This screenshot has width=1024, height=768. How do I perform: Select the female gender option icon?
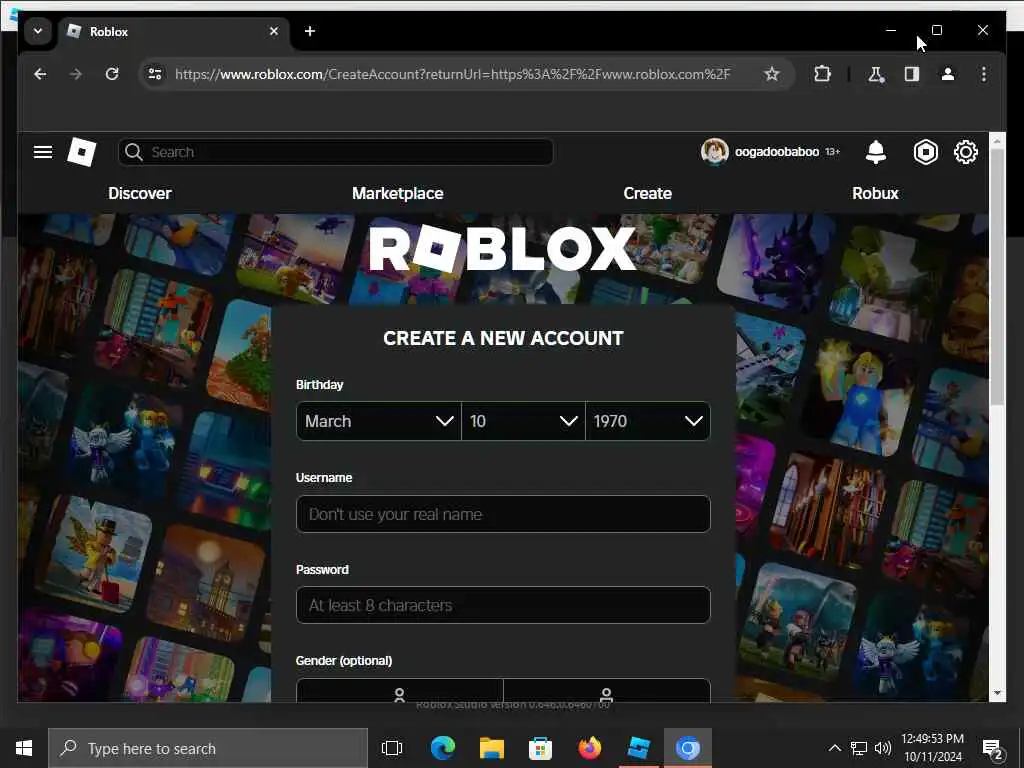coord(399,695)
